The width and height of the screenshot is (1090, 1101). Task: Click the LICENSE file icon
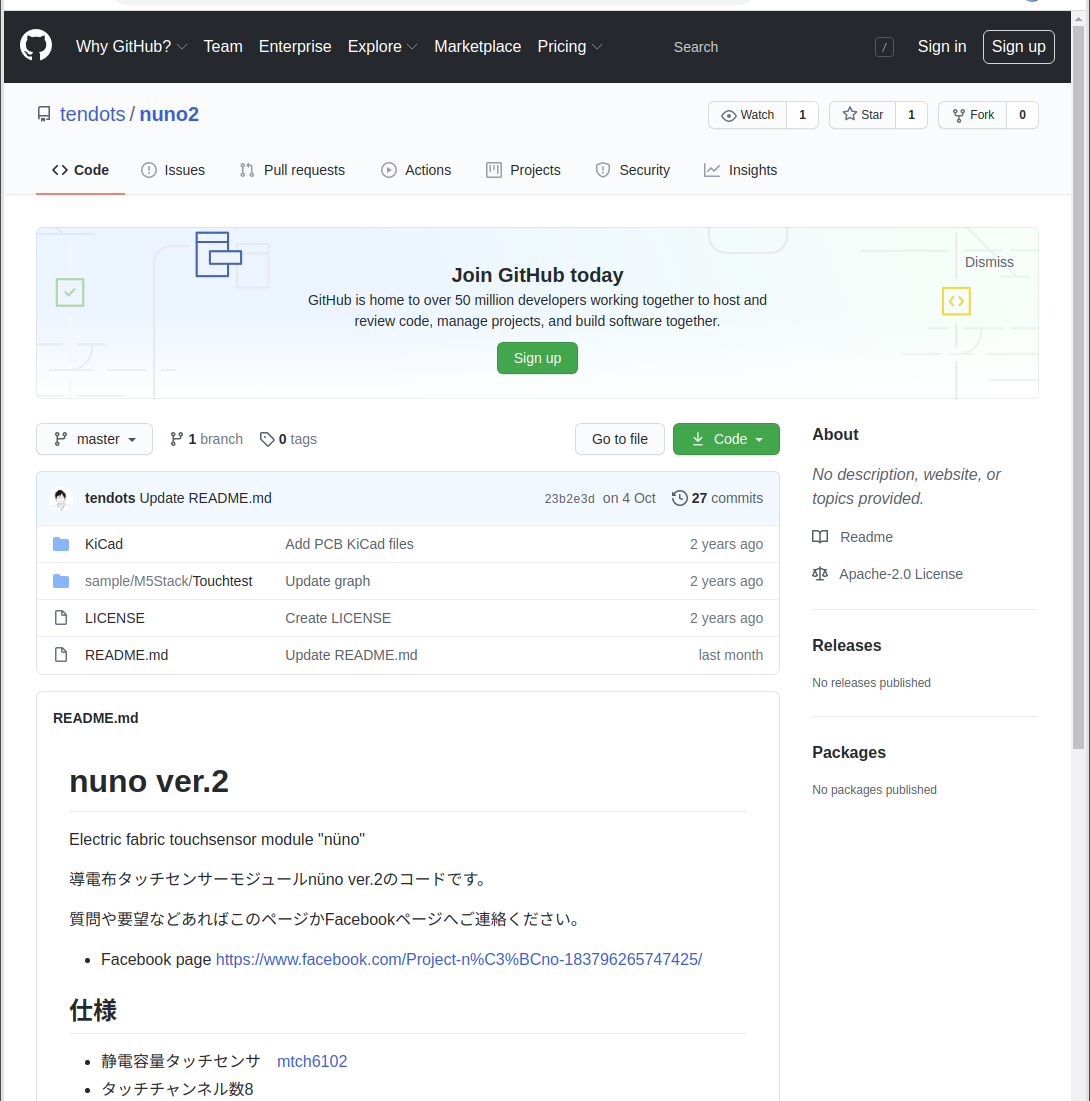coord(61,618)
